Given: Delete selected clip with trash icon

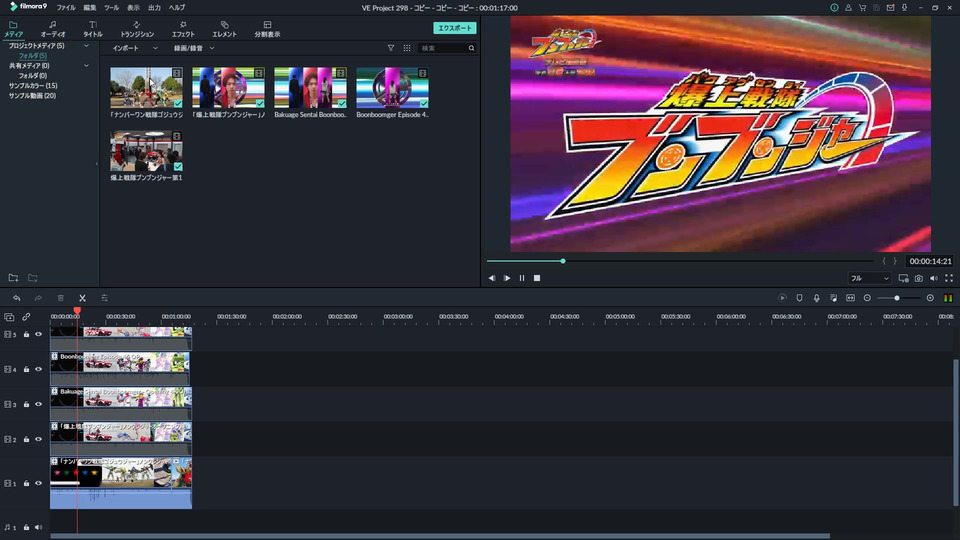Looking at the screenshot, I should pos(61,298).
